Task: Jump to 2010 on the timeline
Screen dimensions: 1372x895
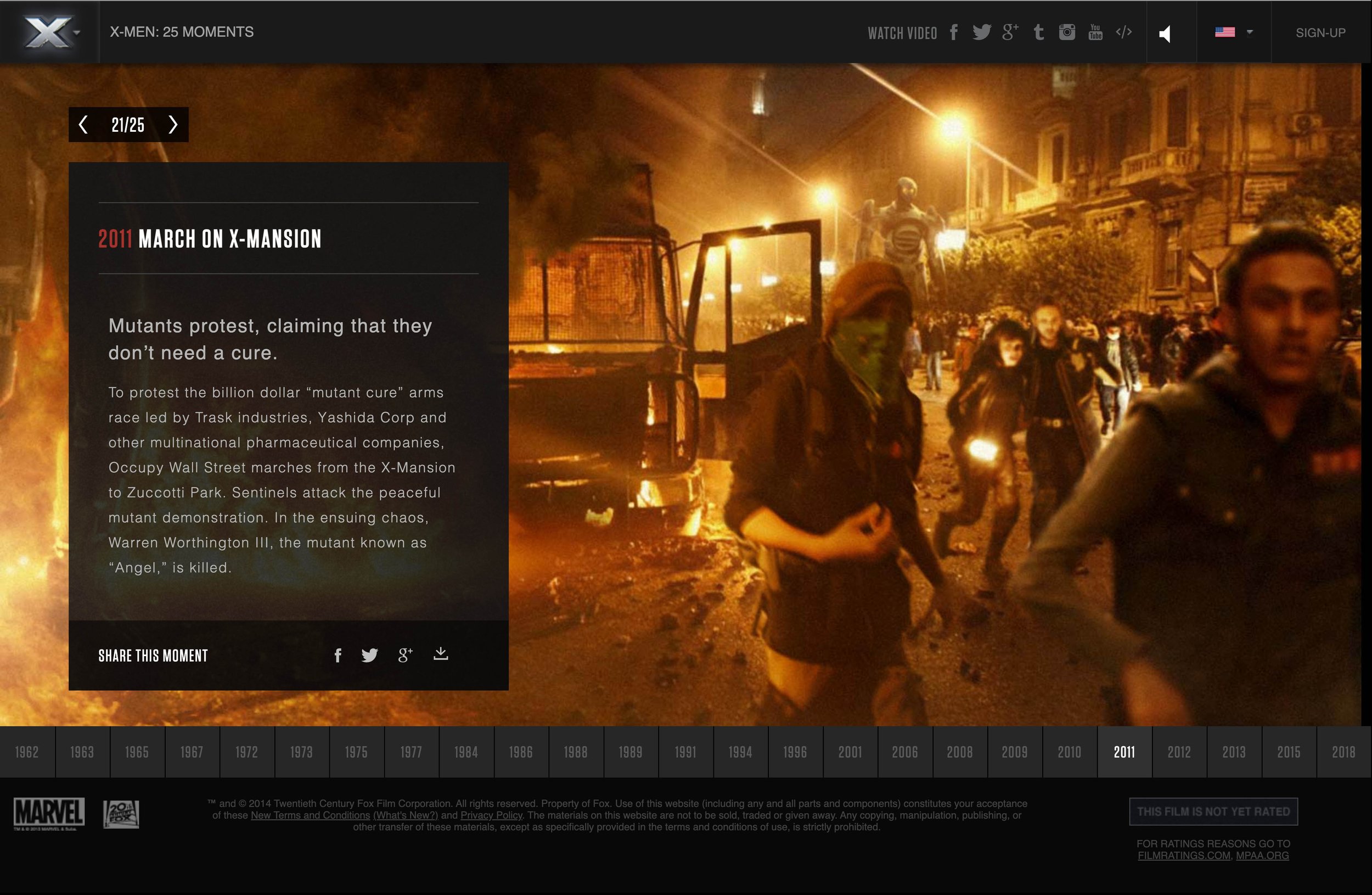Action: pos(1070,752)
